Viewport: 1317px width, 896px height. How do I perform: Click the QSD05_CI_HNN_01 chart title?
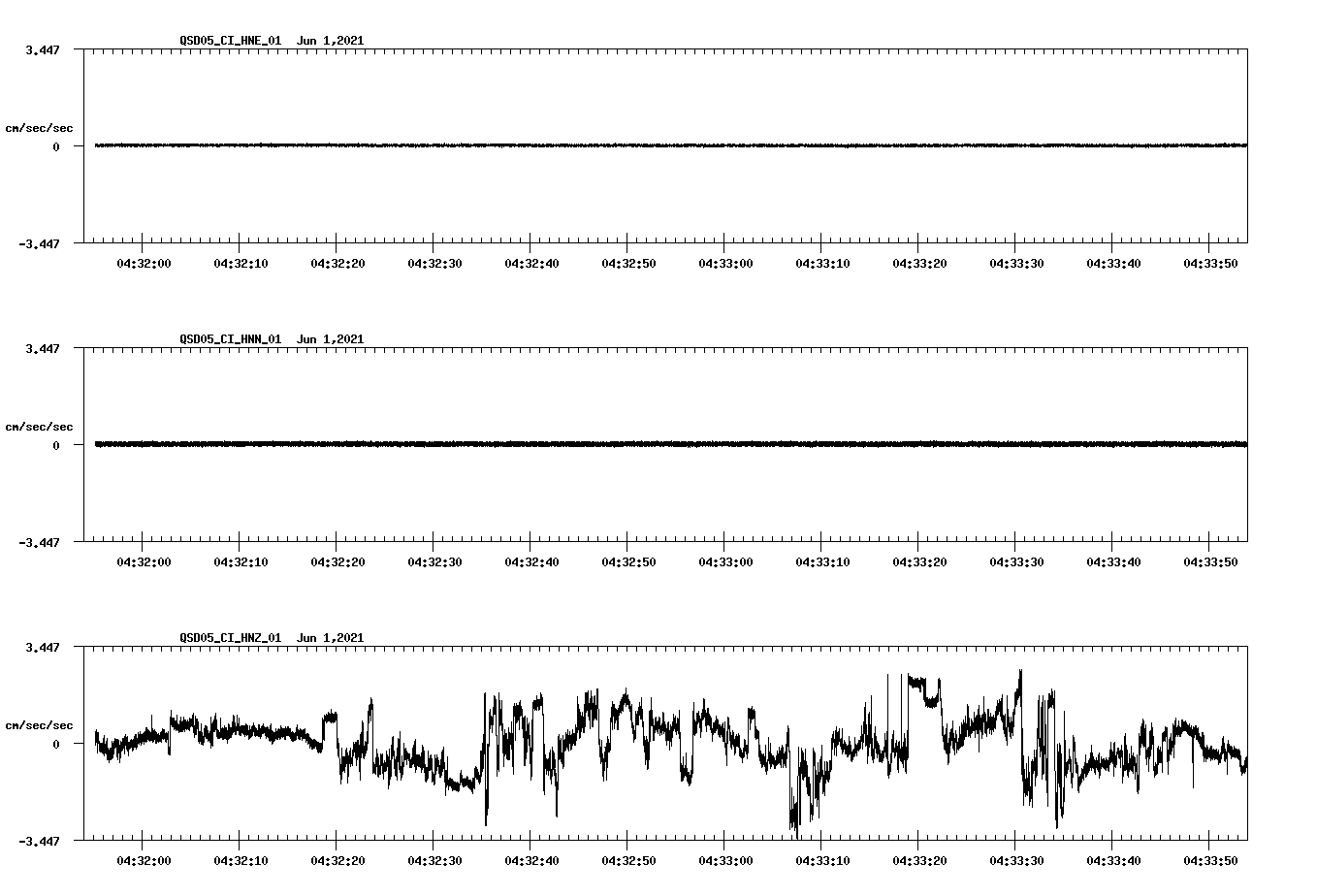point(231,339)
